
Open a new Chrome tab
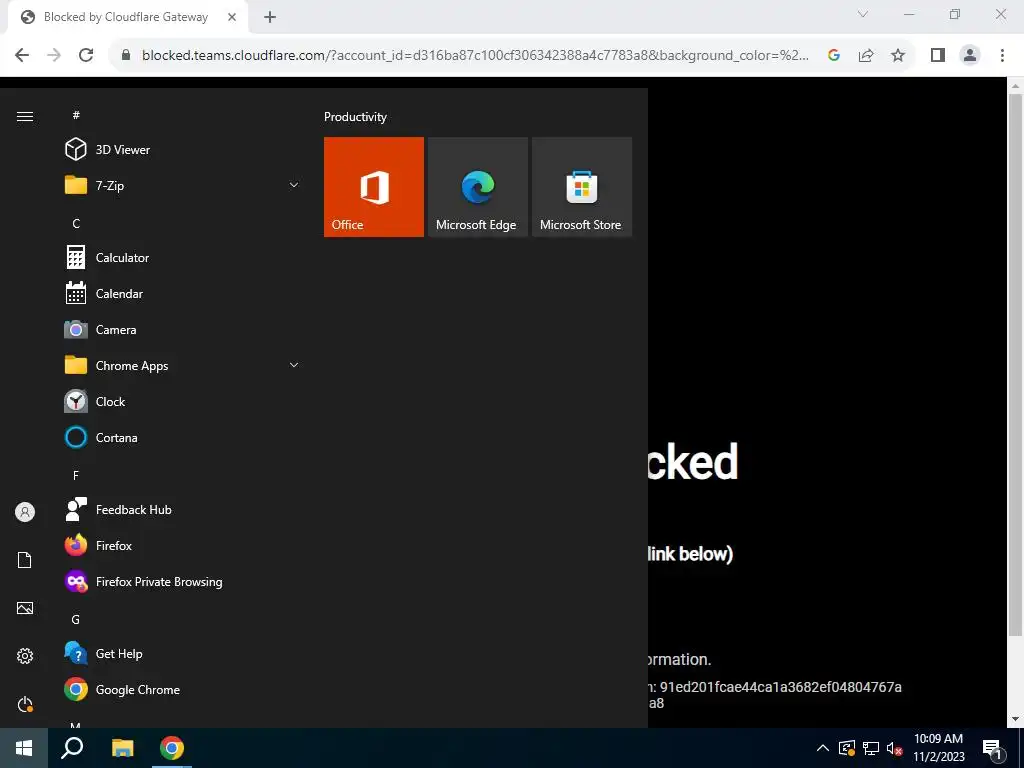point(270,17)
